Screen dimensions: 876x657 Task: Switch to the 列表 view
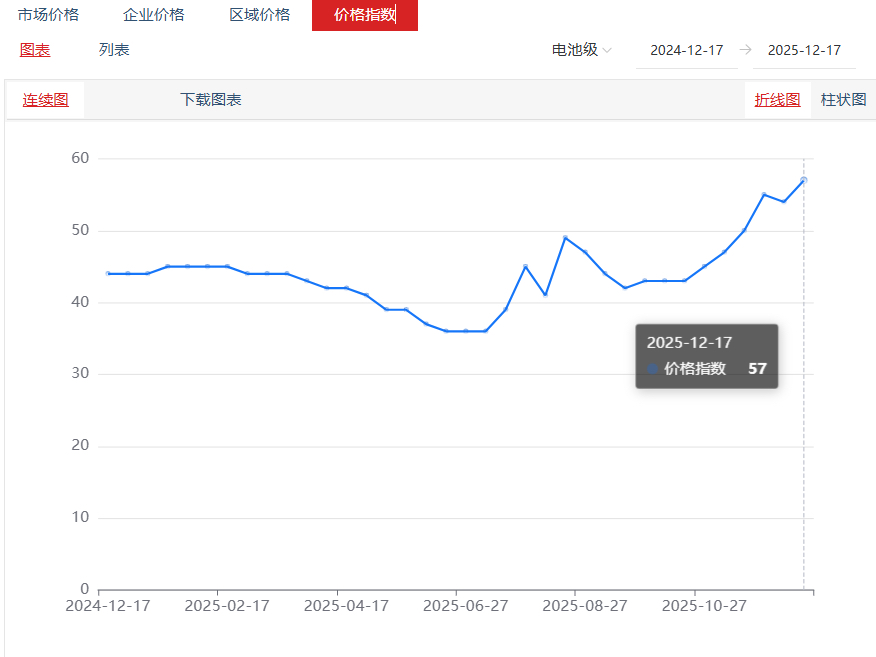pos(114,50)
